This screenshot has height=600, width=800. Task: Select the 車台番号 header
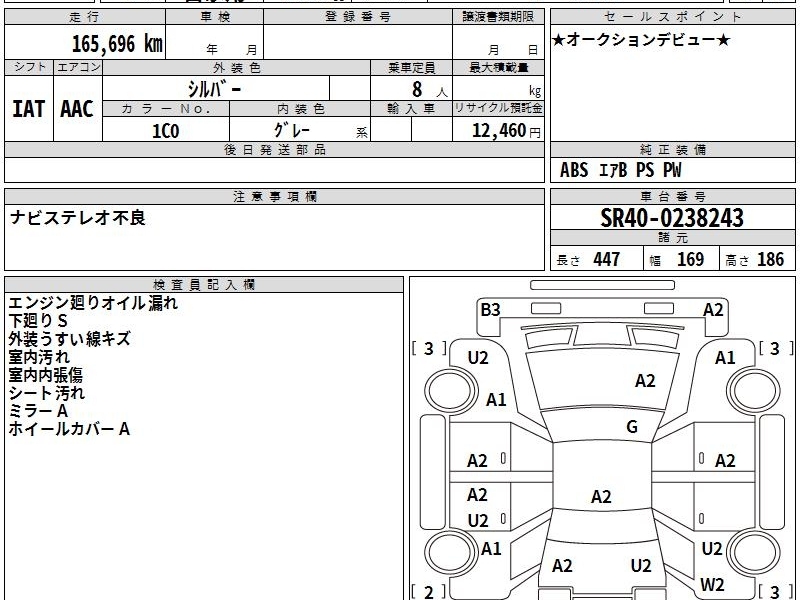[x=672, y=196]
